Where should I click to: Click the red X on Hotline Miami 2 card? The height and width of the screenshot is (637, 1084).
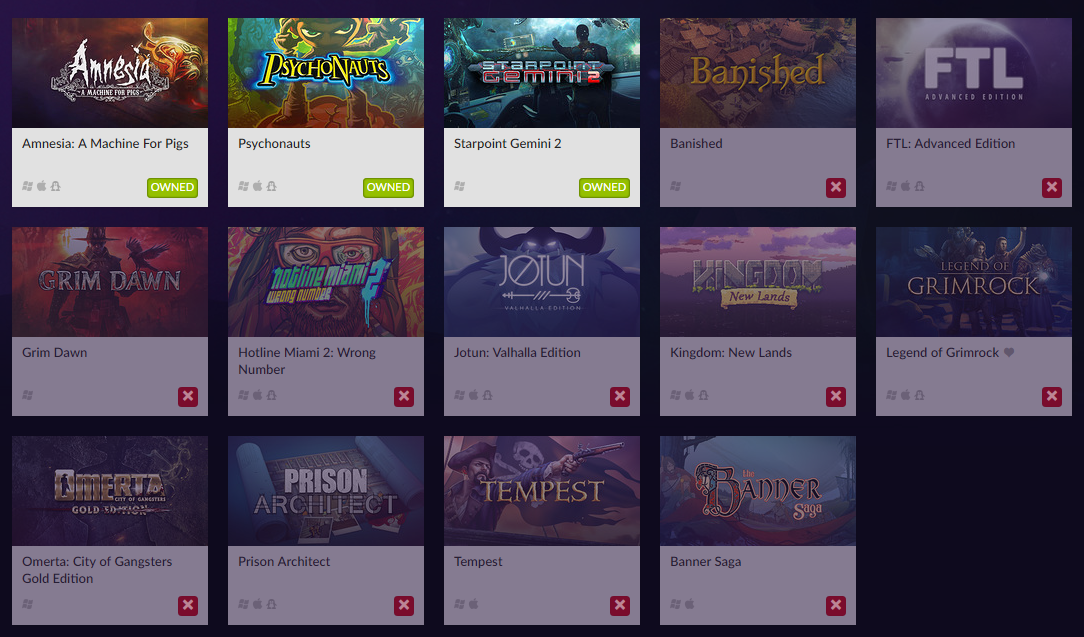coord(404,396)
